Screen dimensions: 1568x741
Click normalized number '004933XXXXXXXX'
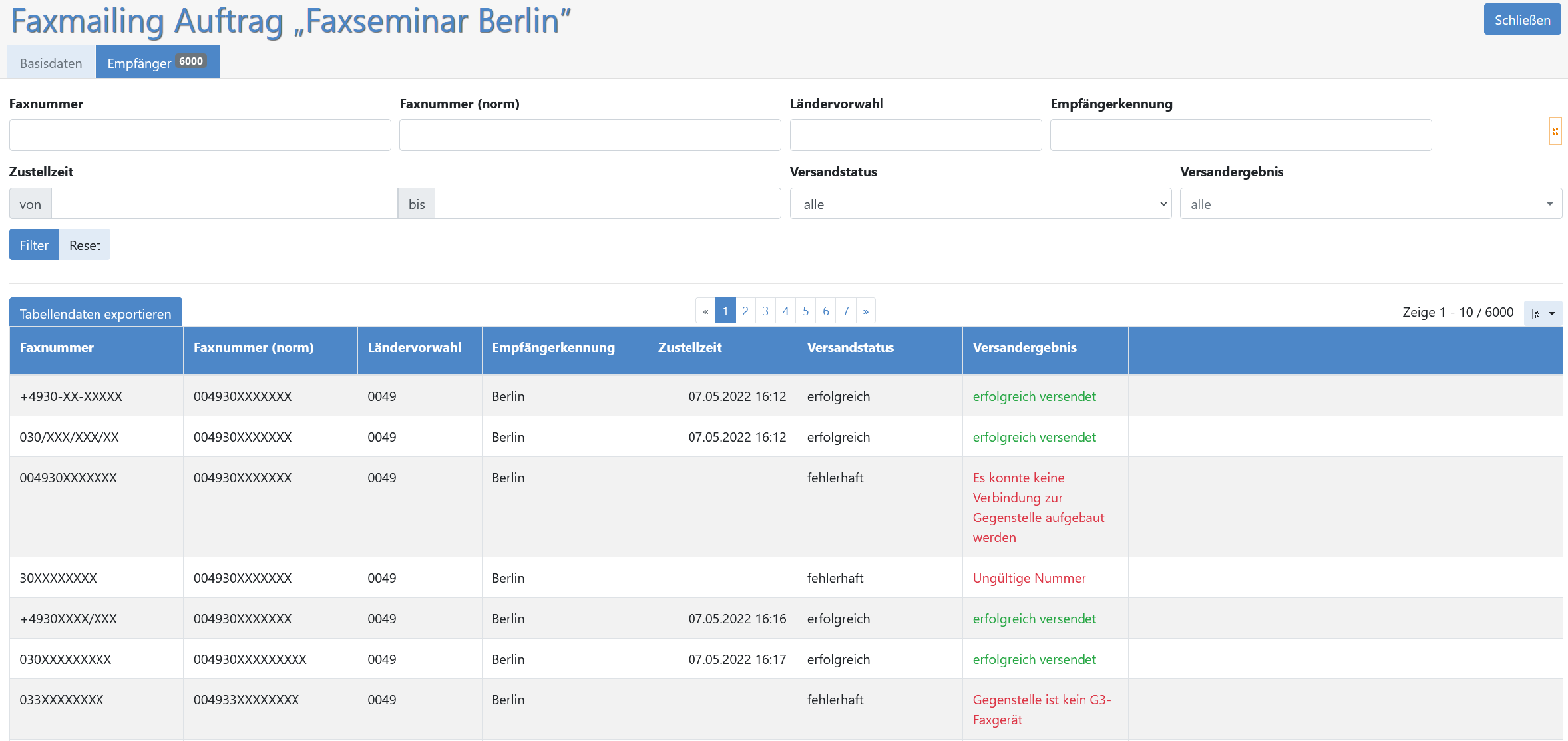[x=246, y=700]
